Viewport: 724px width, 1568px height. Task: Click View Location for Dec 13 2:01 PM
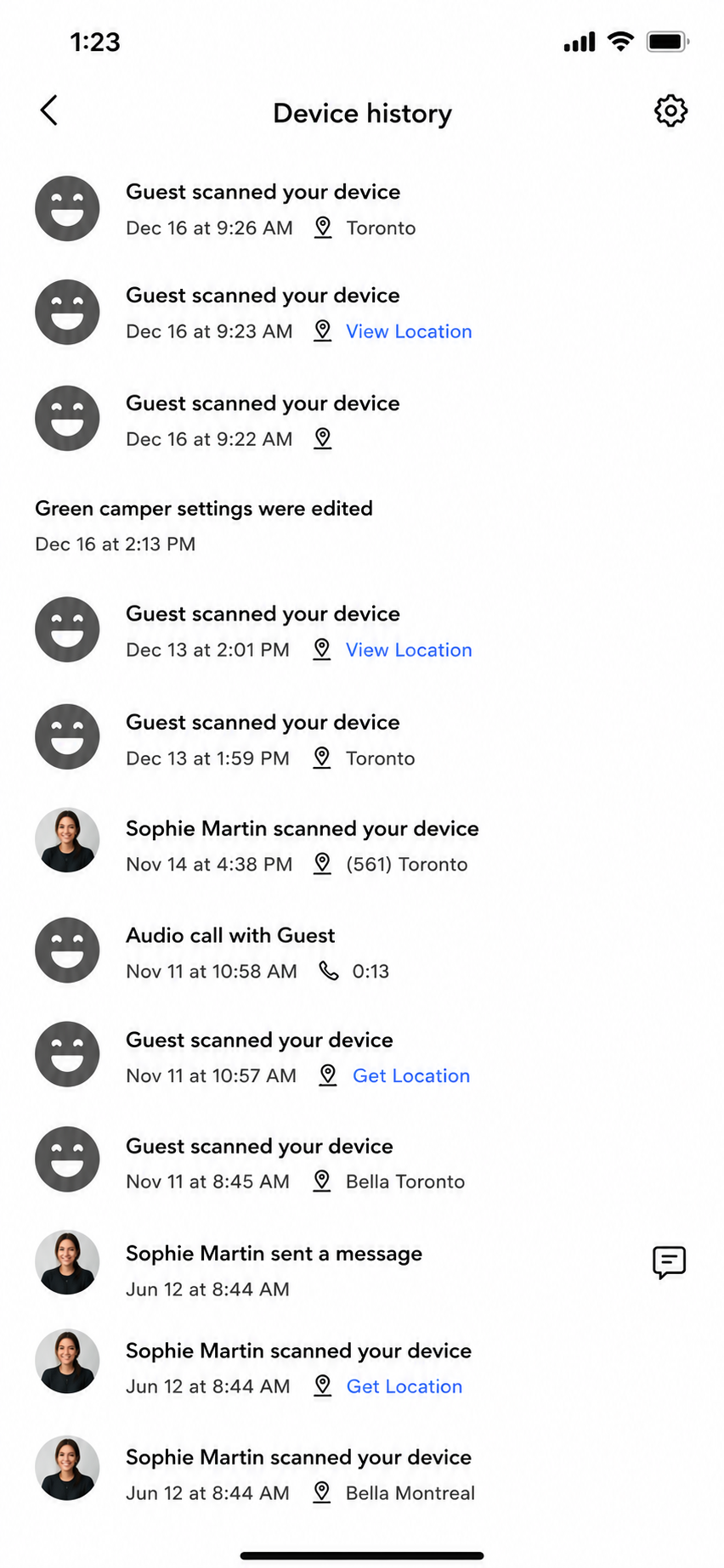409,650
